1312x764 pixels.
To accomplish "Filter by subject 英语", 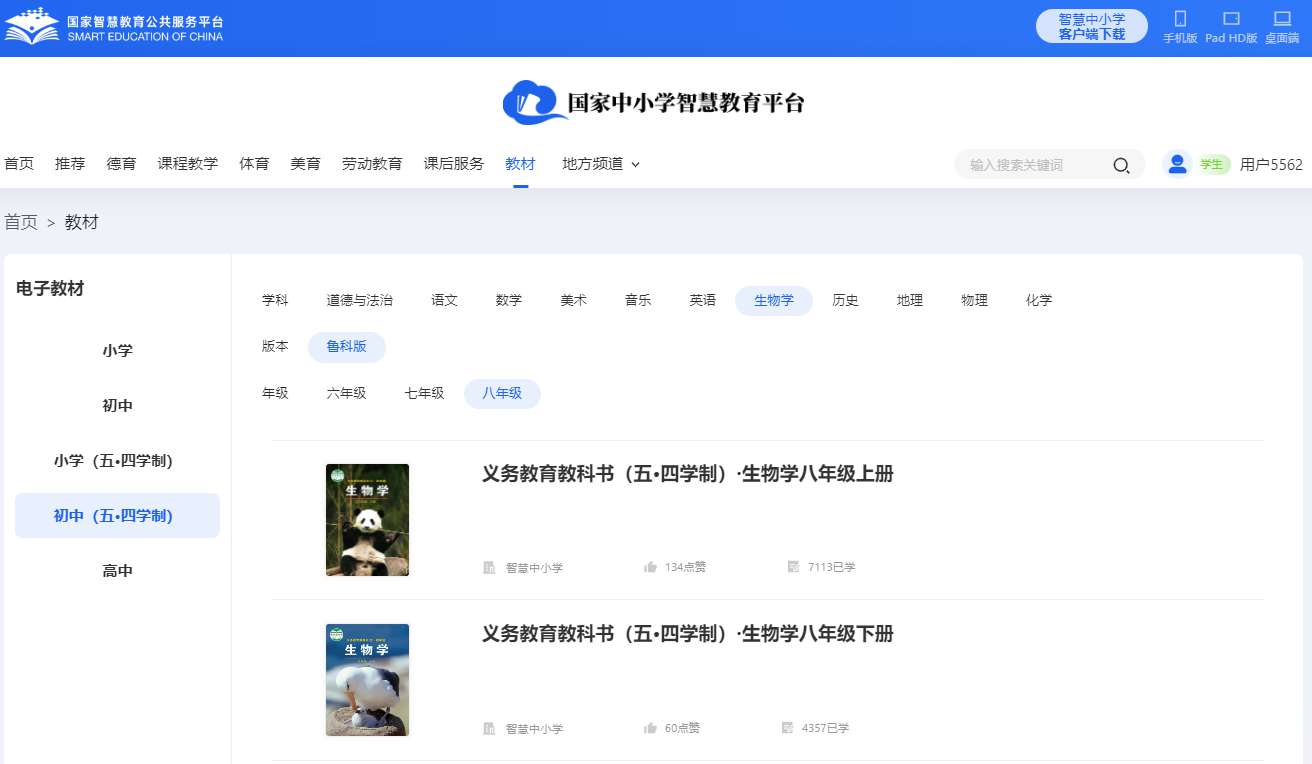I will pyautogui.click(x=703, y=300).
